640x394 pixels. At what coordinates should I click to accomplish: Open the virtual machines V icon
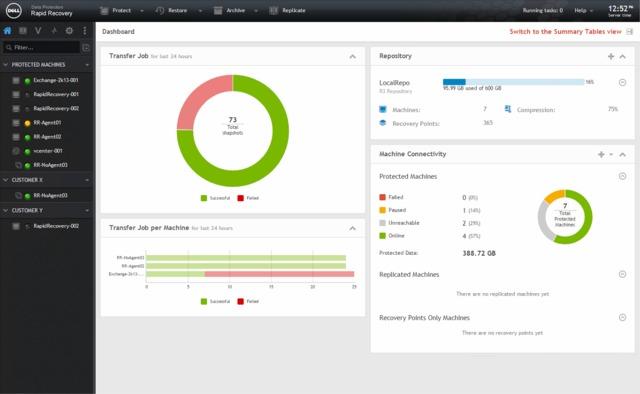(38, 31)
